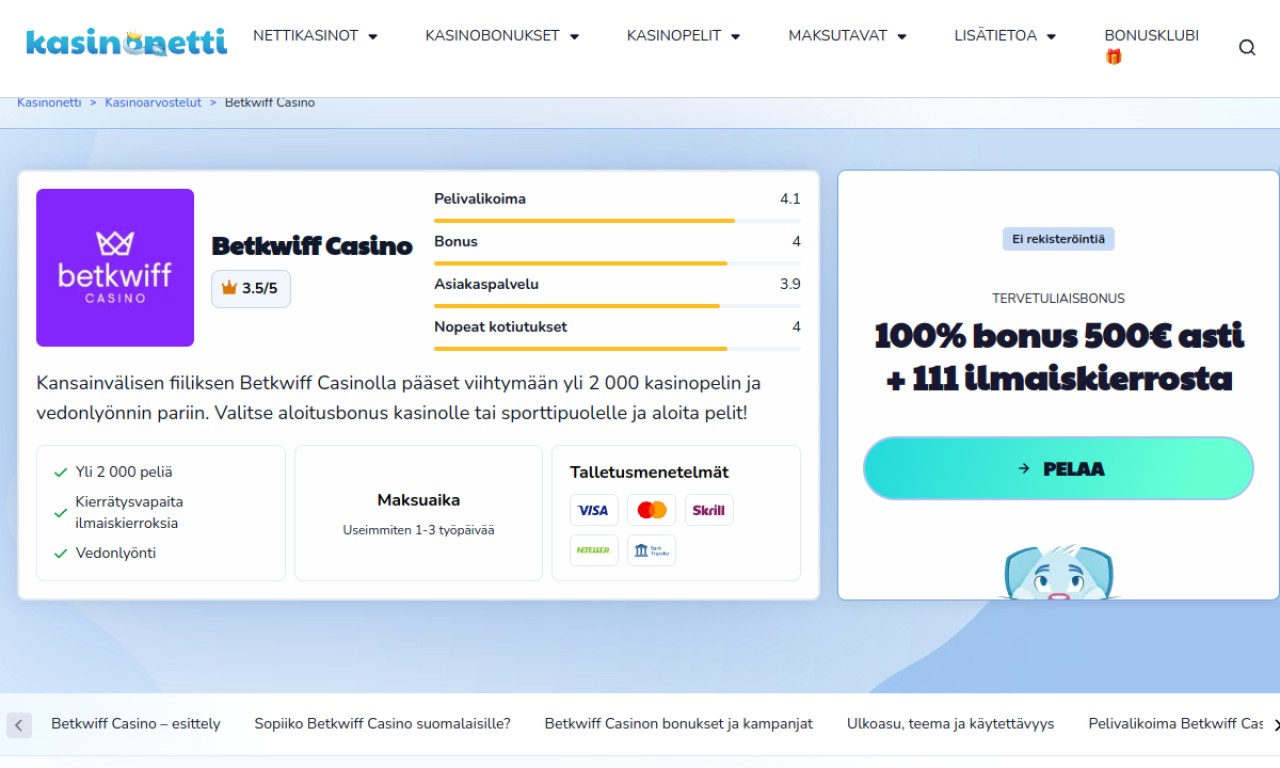Go to Betkwiff Casino – esittely section
Image resolution: width=1280 pixels, height=768 pixels.
click(x=136, y=723)
